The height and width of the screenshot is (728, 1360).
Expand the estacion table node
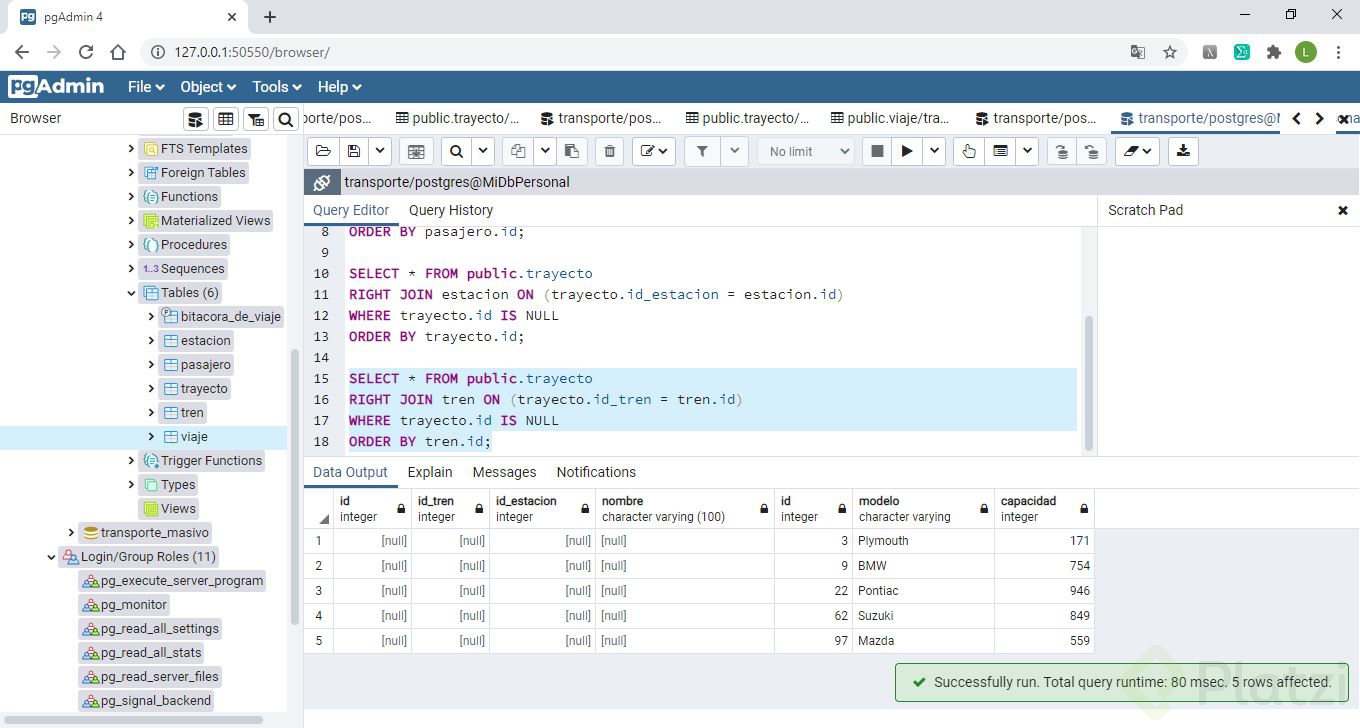point(151,341)
